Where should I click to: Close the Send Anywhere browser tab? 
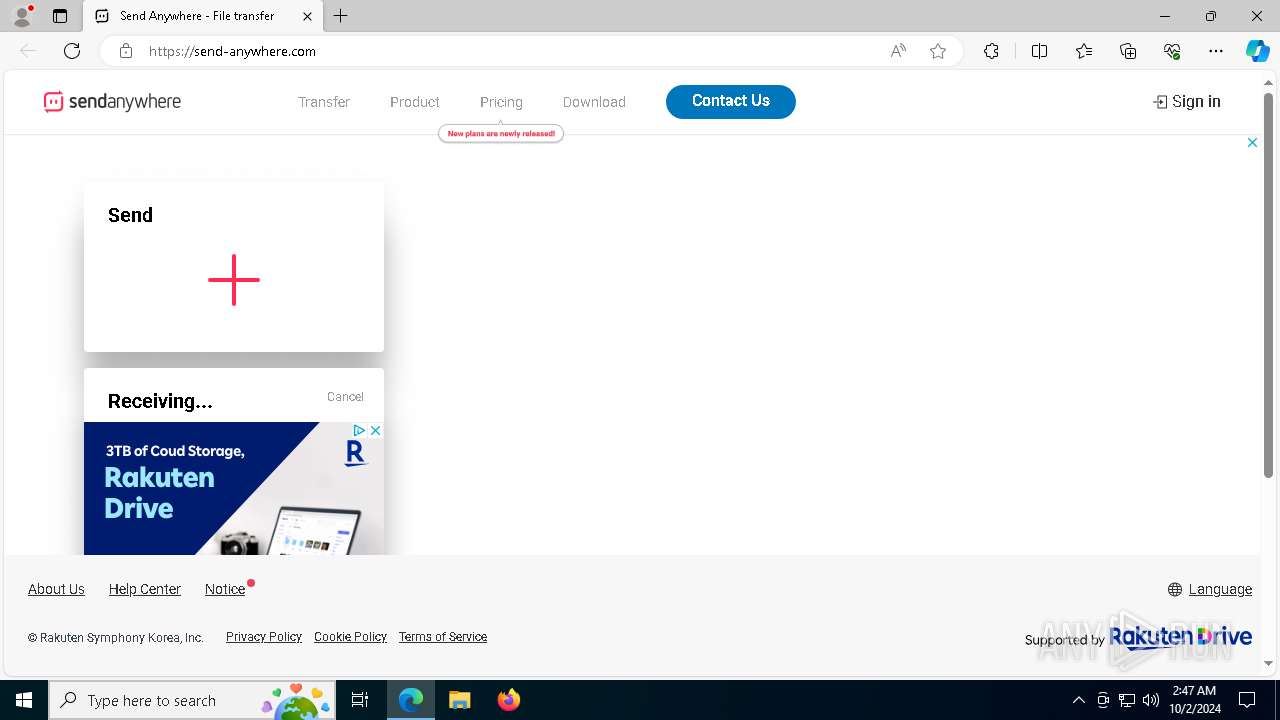(x=308, y=16)
